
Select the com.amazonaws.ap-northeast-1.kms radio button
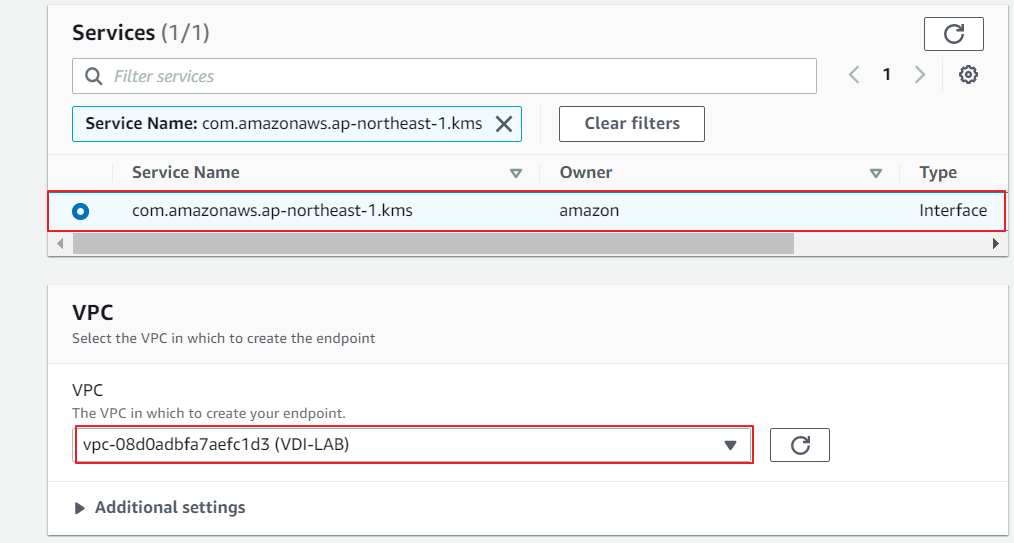80,211
